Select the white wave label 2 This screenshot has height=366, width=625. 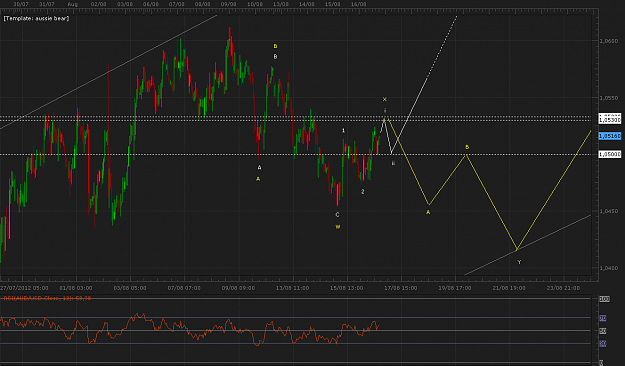pyautogui.click(x=363, y=192)
